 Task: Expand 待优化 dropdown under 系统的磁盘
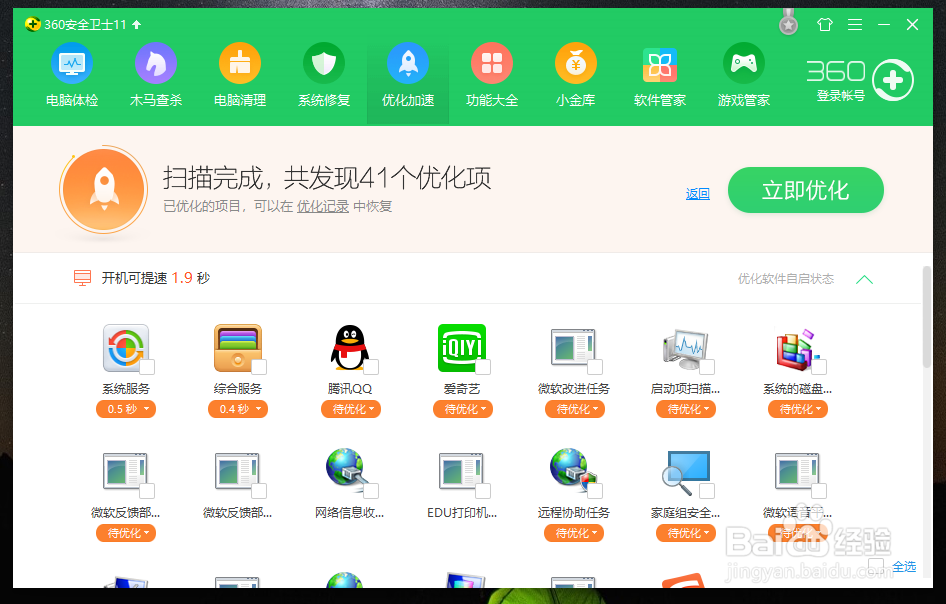(x=798, y=409)
